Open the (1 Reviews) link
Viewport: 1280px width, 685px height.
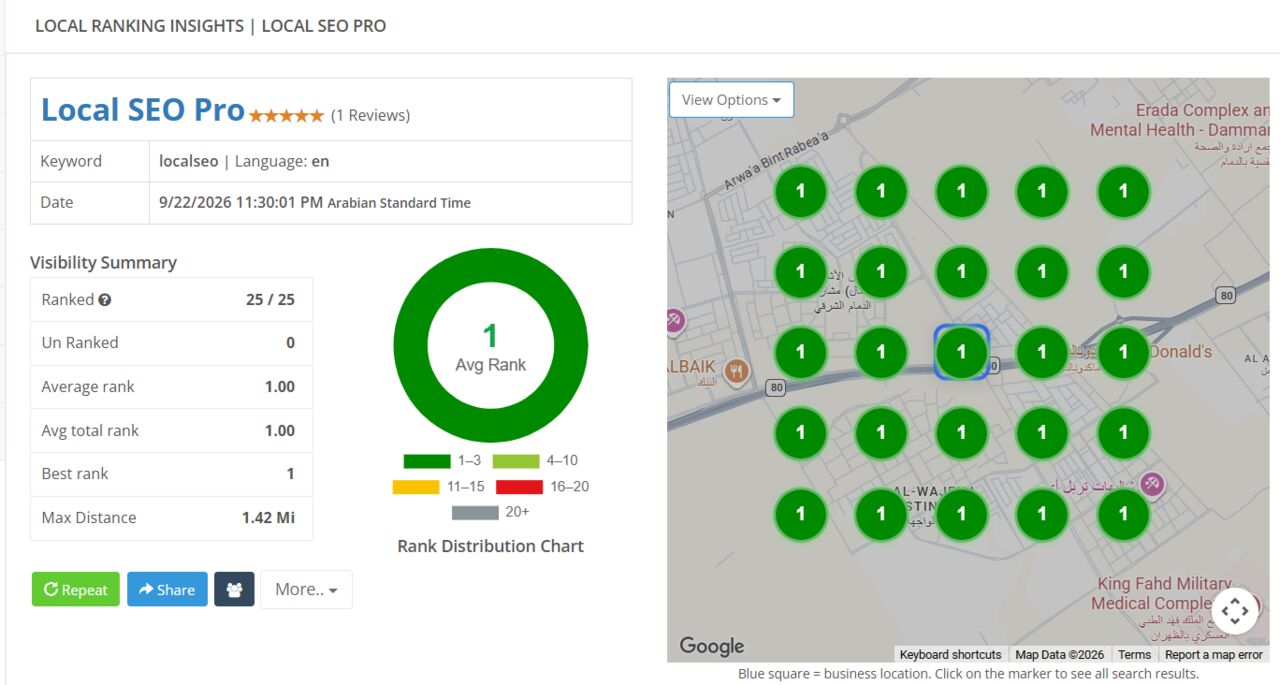(370, 115)
